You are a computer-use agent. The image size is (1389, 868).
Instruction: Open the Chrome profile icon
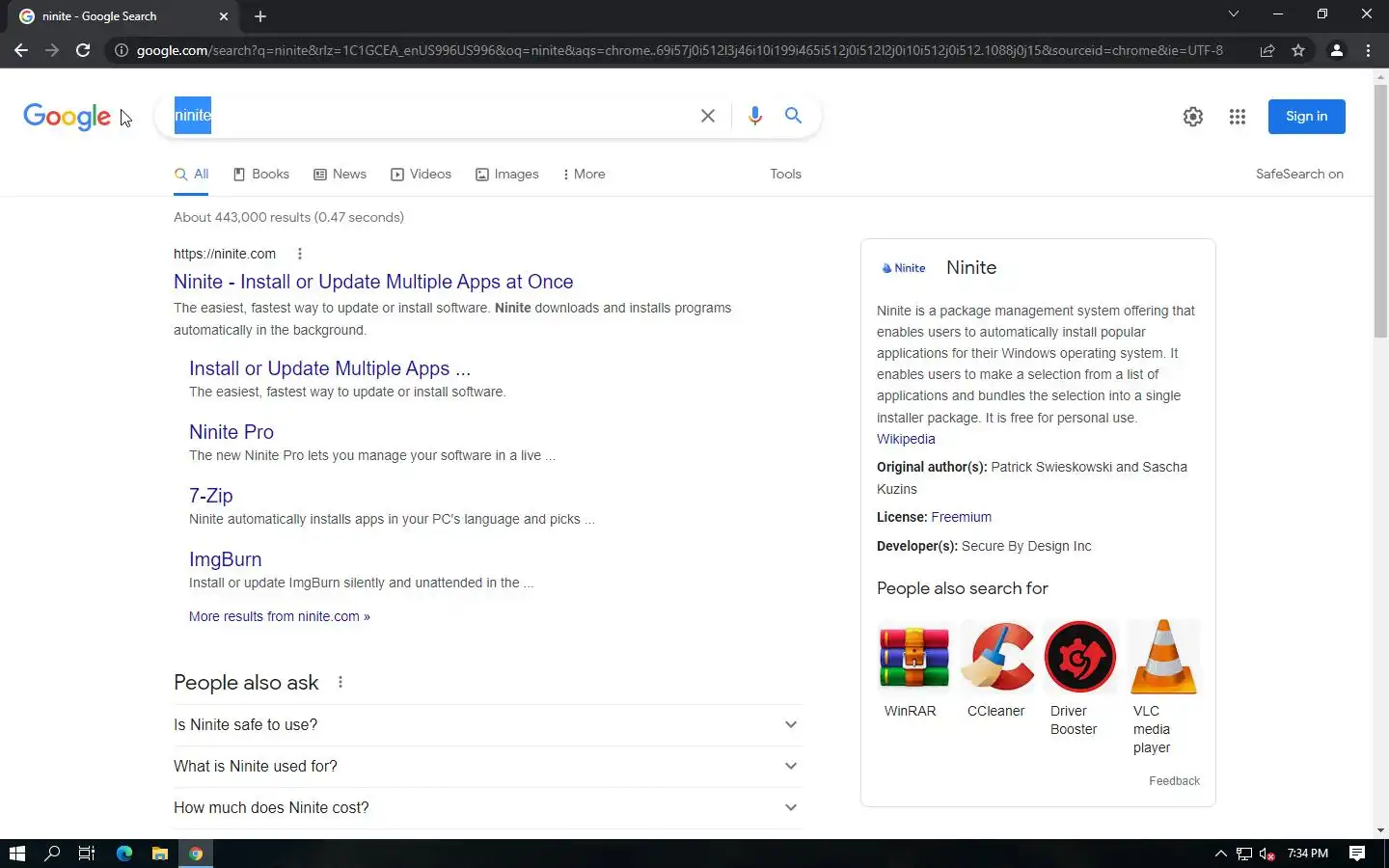click(x=1337, y=50)
